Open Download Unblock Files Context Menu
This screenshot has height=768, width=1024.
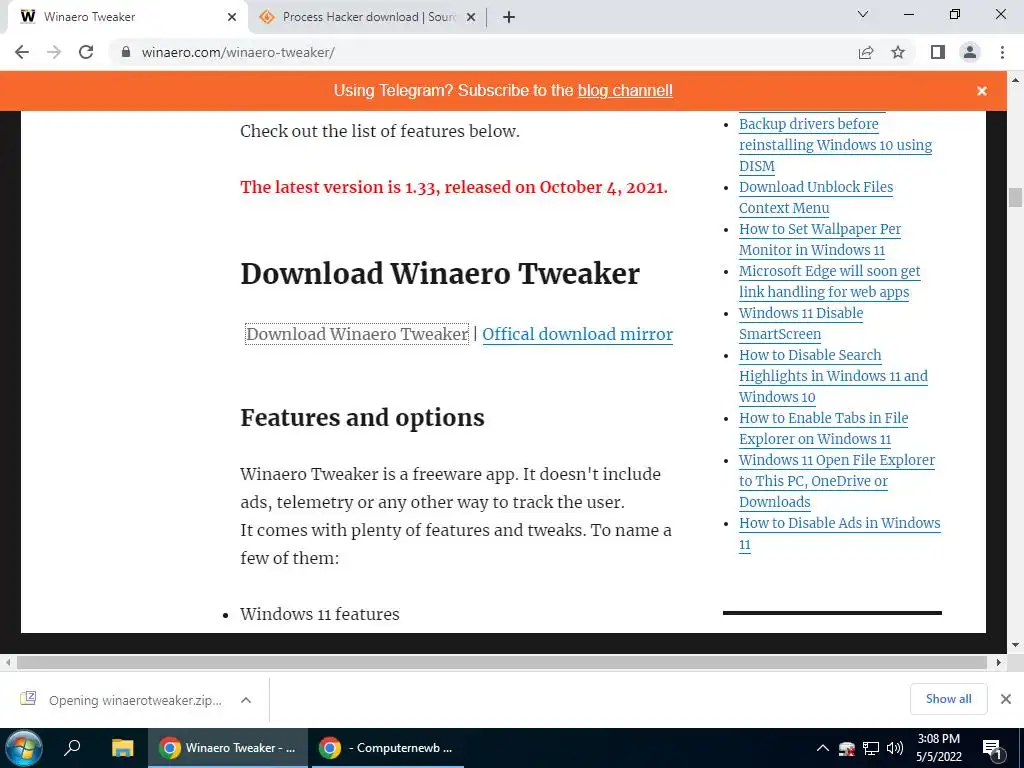coord(816,197)
